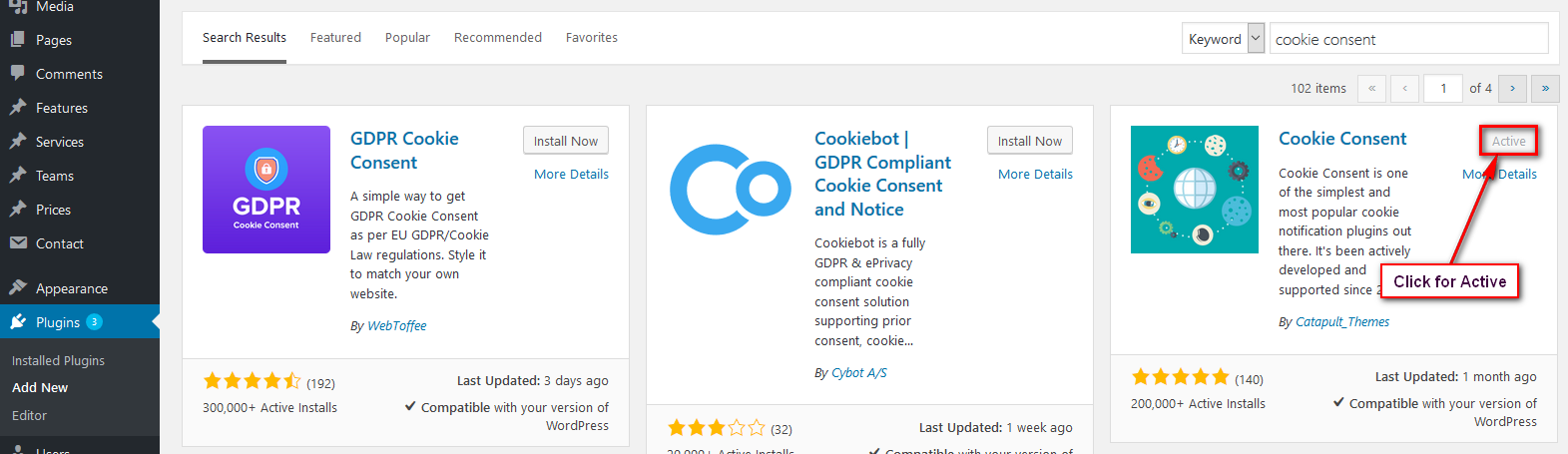
Task: Click the cookie consent search field
Action: [1408, 39]
